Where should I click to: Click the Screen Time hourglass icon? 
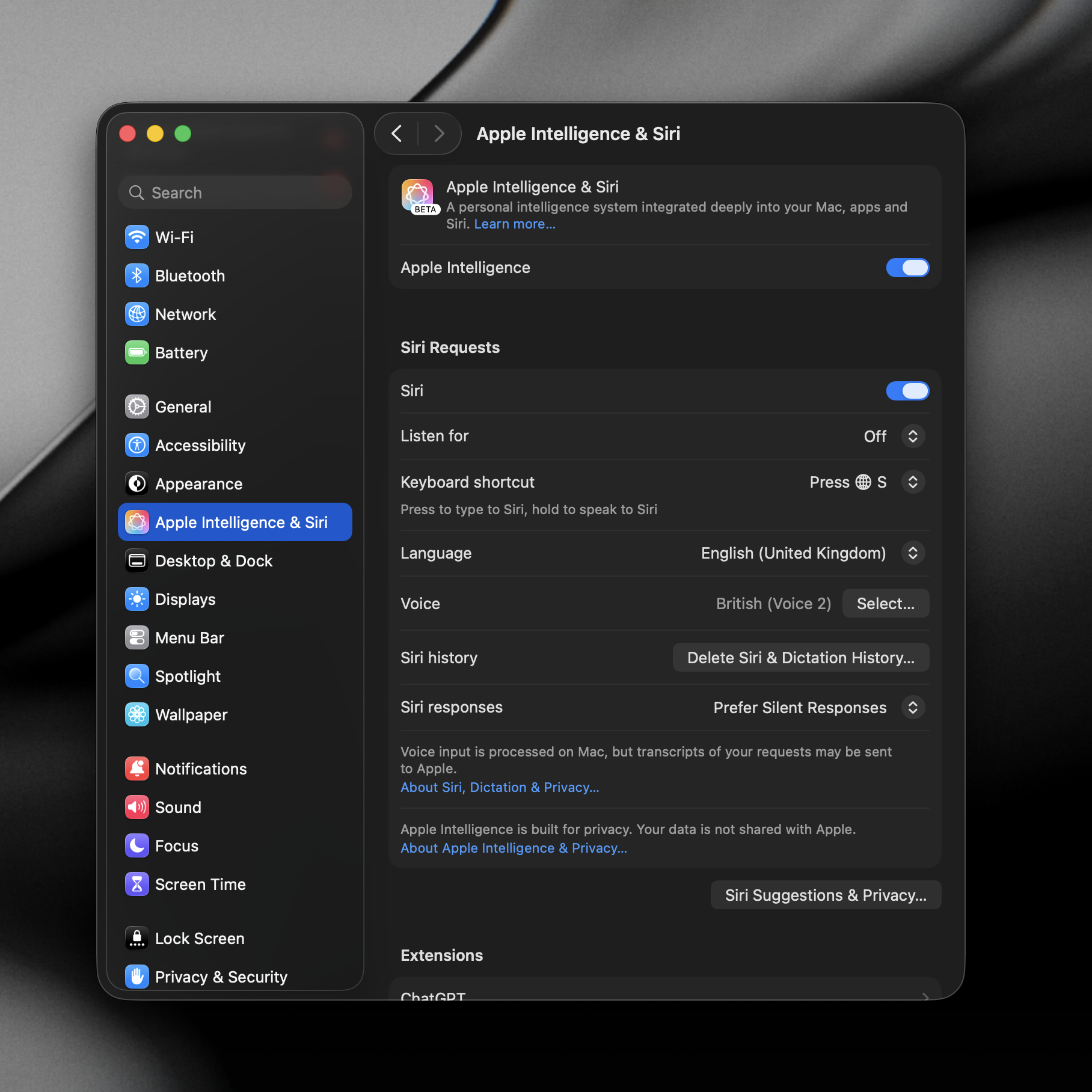point(137,884)
